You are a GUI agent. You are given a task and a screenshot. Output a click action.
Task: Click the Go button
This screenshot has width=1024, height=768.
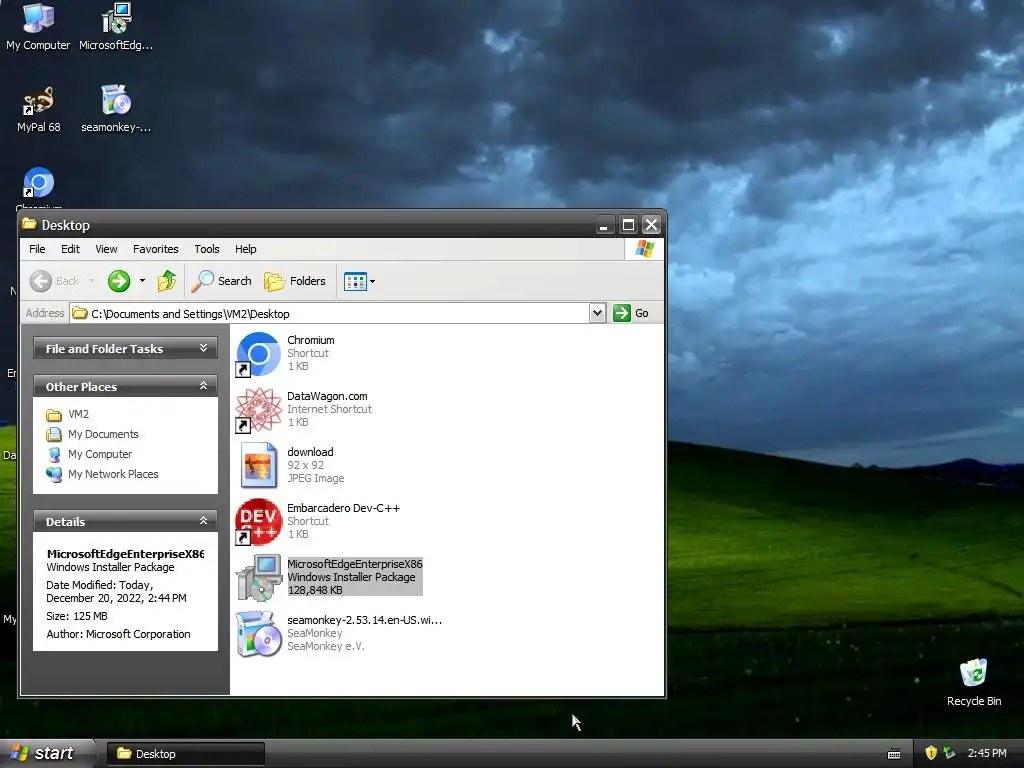tap(631, 313)
